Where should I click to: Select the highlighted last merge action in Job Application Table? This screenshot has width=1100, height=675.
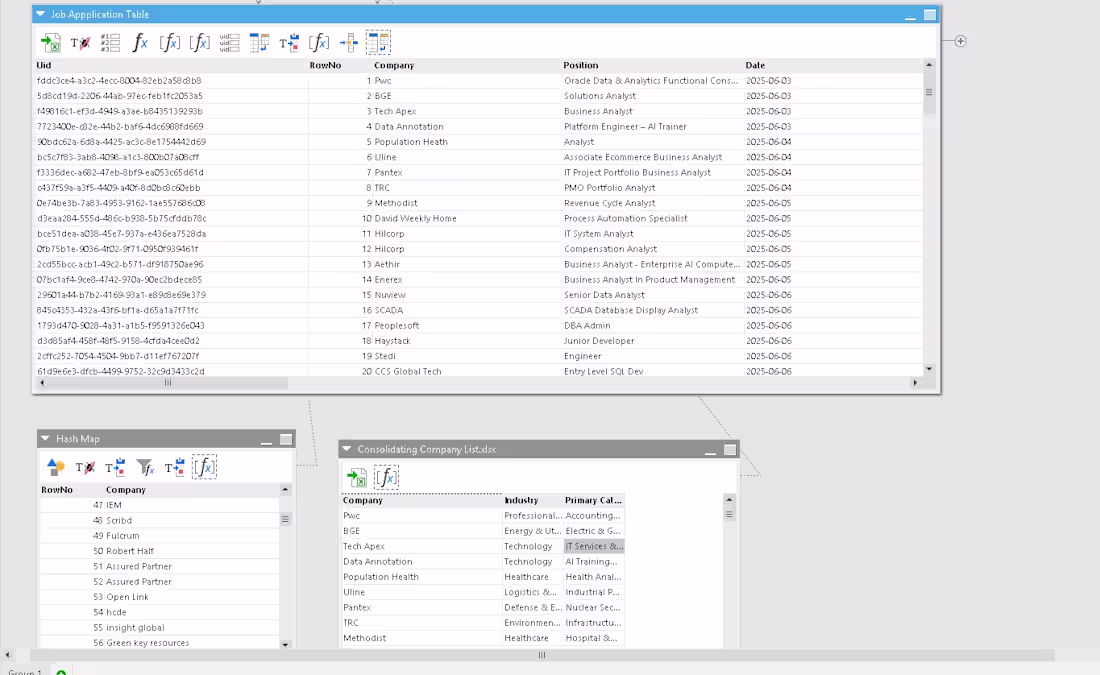coord(378,43)
